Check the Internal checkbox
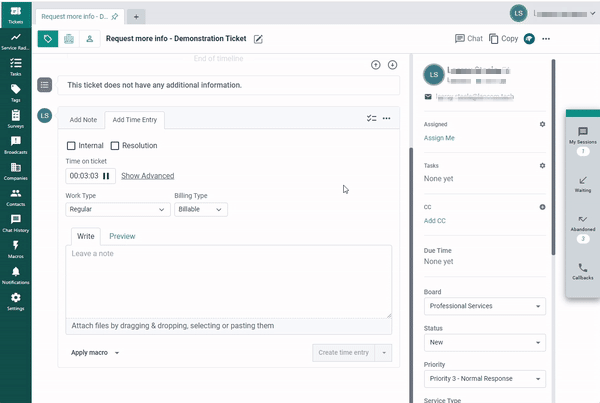 (71, 145)
